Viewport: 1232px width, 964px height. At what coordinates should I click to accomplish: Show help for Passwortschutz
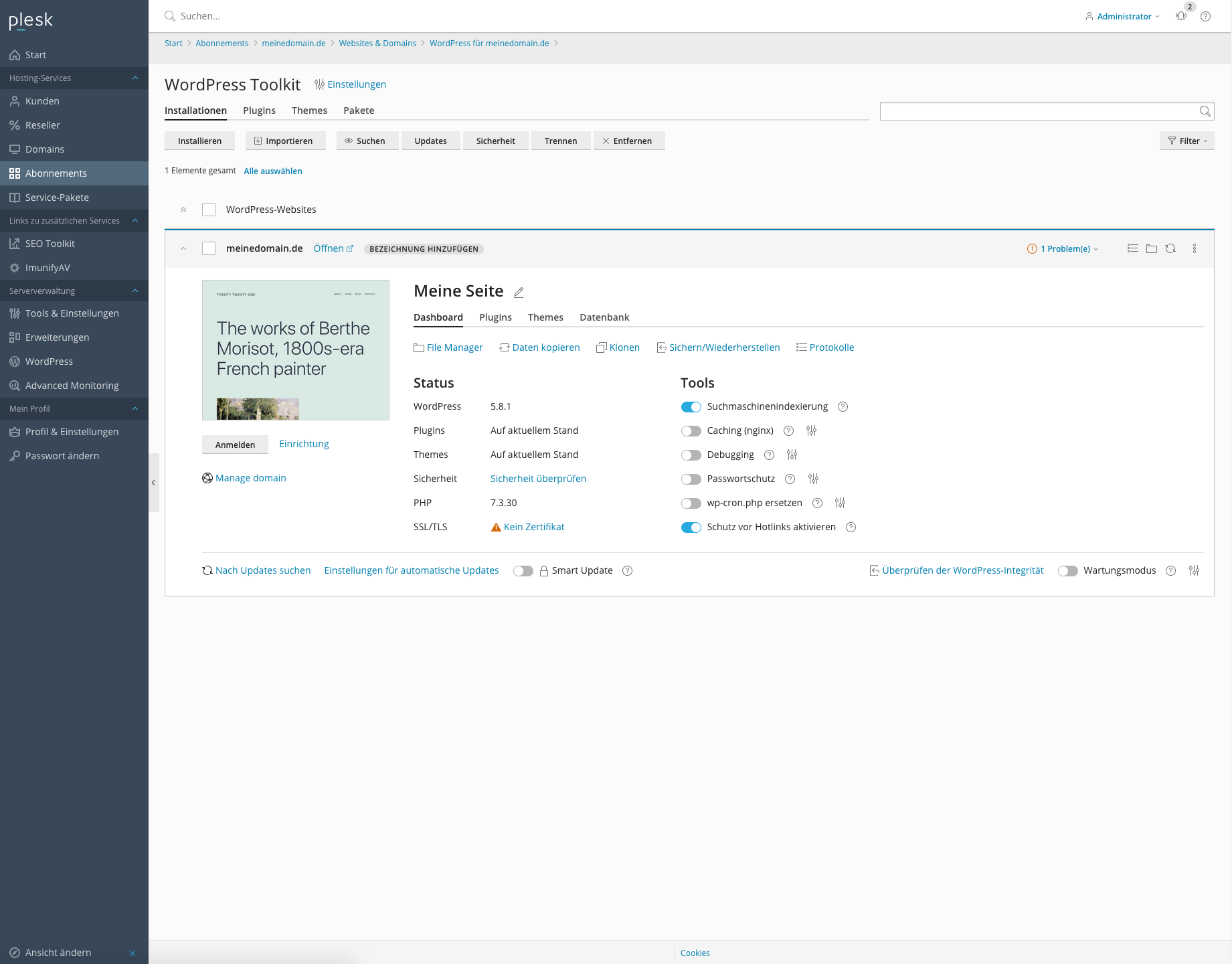pyautogui.click(x=790, y=479)
